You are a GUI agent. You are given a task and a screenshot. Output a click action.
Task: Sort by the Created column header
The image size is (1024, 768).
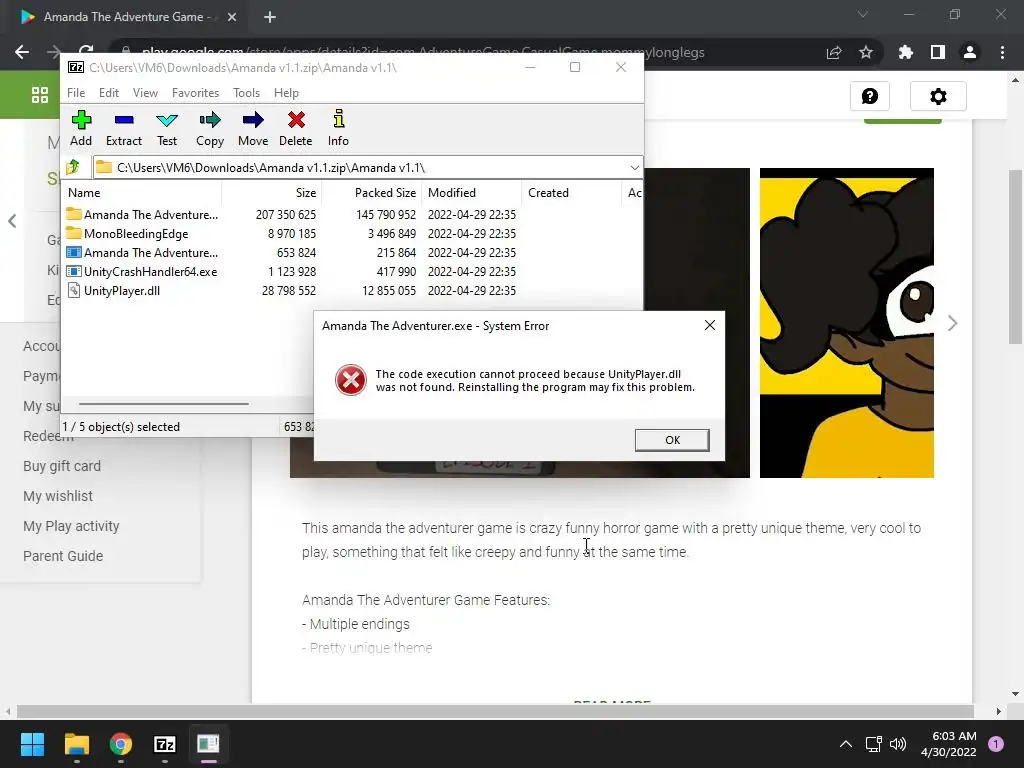click(571, 193)
